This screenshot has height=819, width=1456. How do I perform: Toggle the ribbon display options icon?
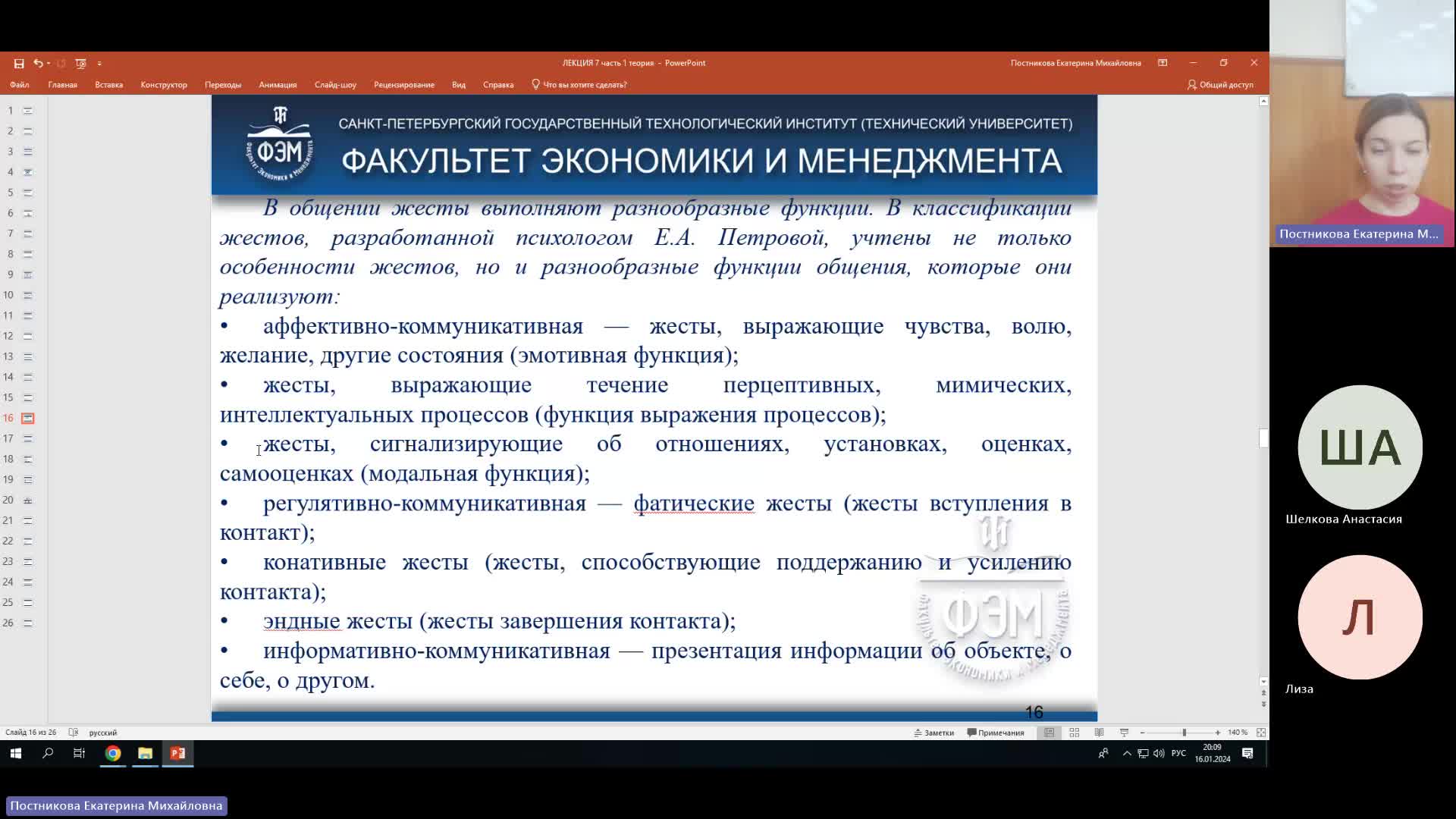(x=1163, y=63)
